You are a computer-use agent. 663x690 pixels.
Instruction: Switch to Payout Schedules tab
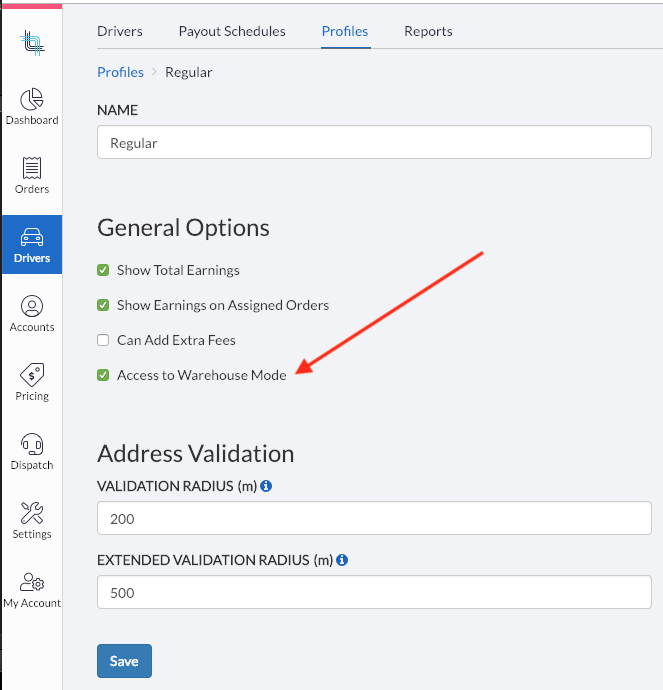(232, 31)
